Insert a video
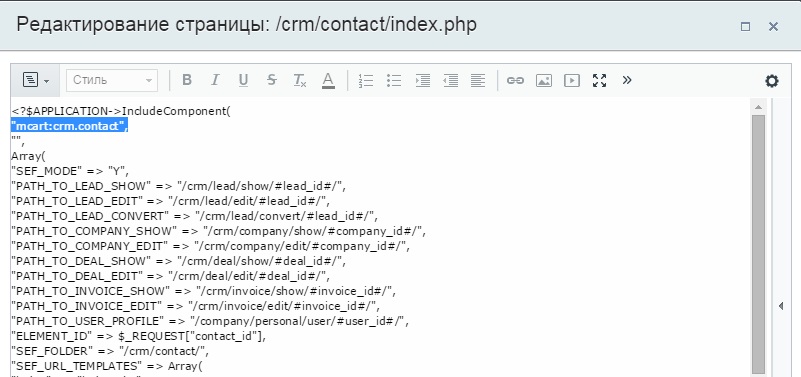This screenshot has width=801, height=377. tap(572, 80)
